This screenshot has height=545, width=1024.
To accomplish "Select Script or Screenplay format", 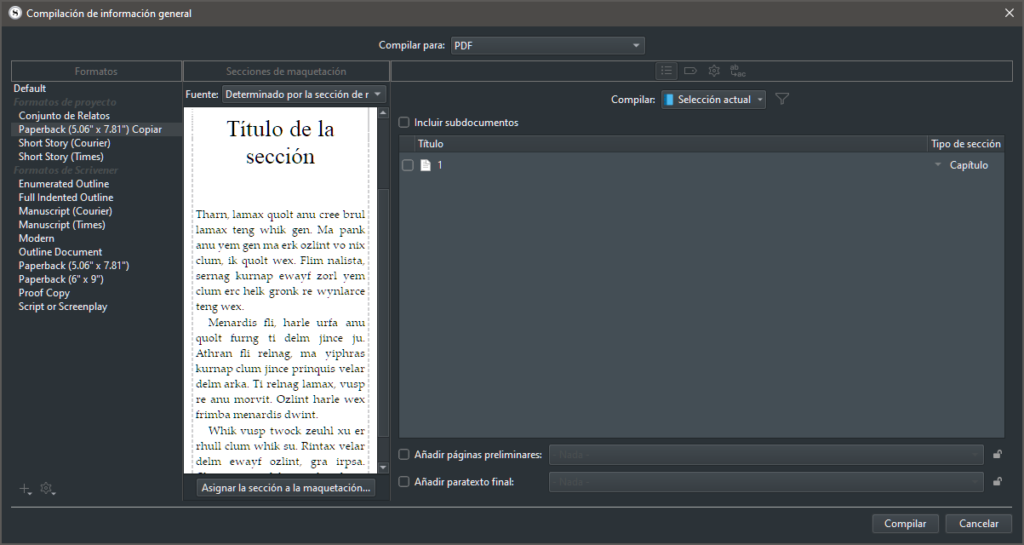I will 63,306.
